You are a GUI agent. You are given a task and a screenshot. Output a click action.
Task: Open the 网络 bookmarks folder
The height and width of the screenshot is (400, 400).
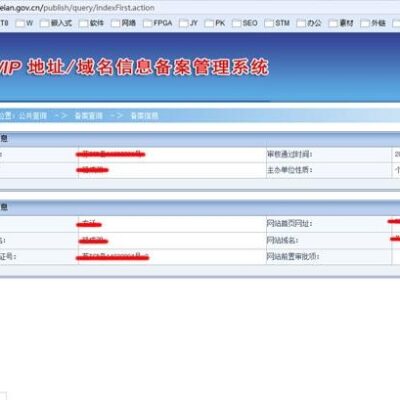pyautogui.click(x=123, y=23)
